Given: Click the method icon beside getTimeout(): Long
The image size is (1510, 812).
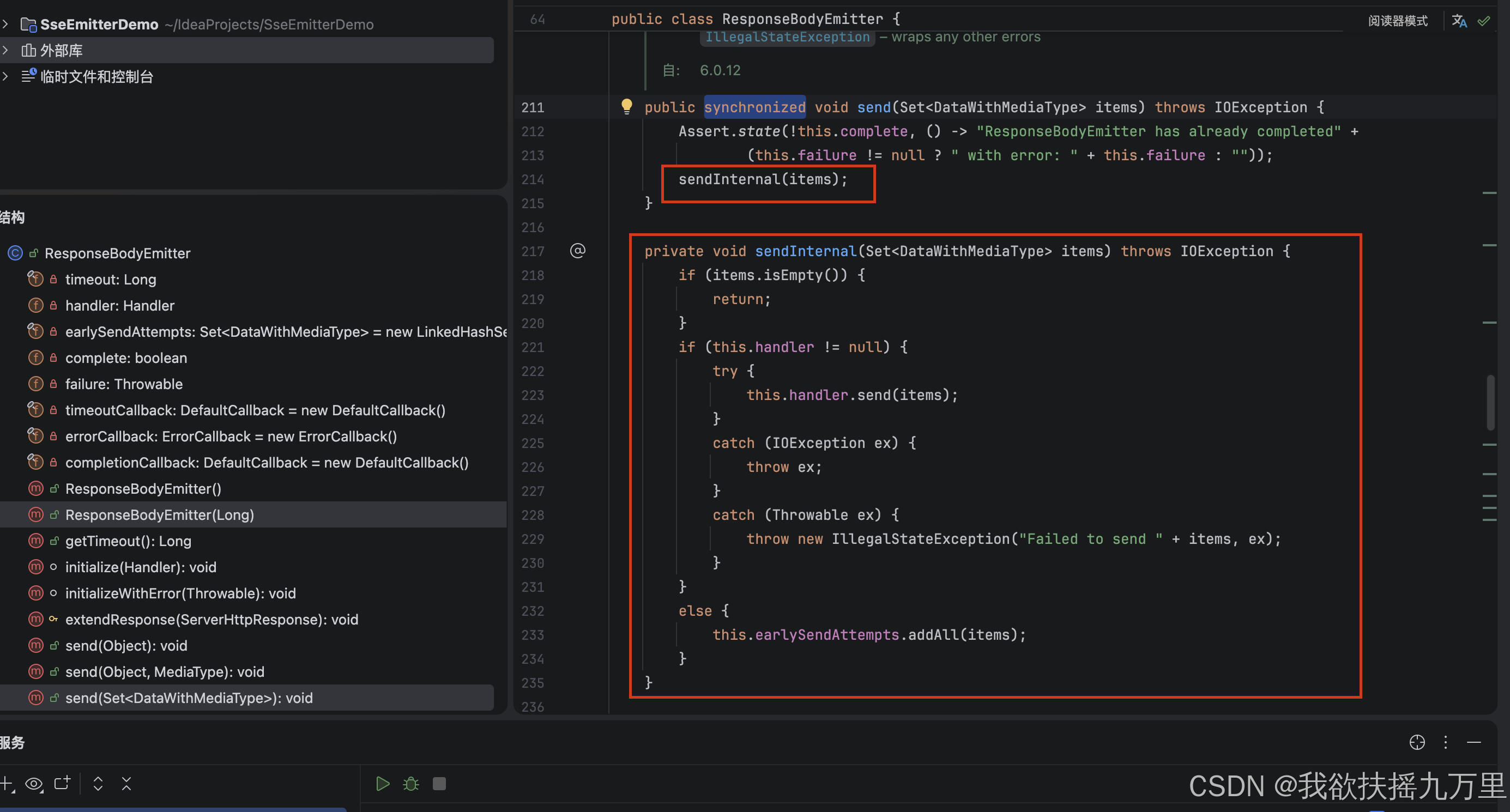Looking at the screenshot, I should [x=36, y=541].
